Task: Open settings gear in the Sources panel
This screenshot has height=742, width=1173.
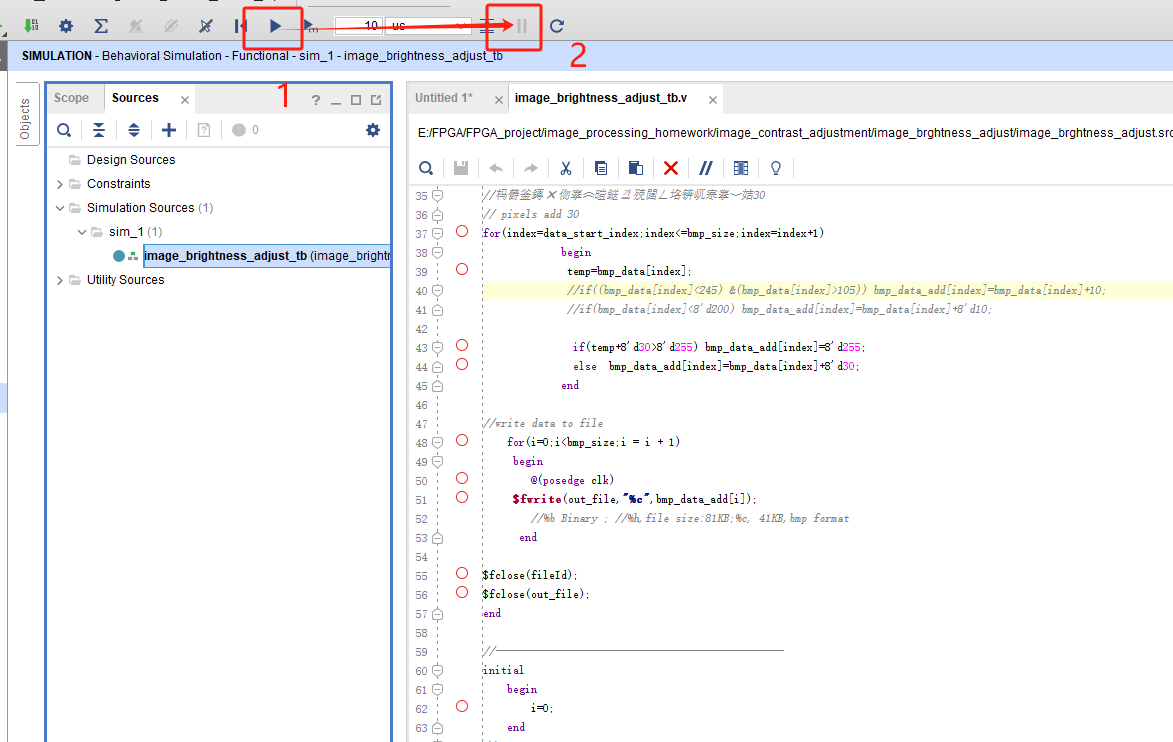Action: (x=373, y=130)
